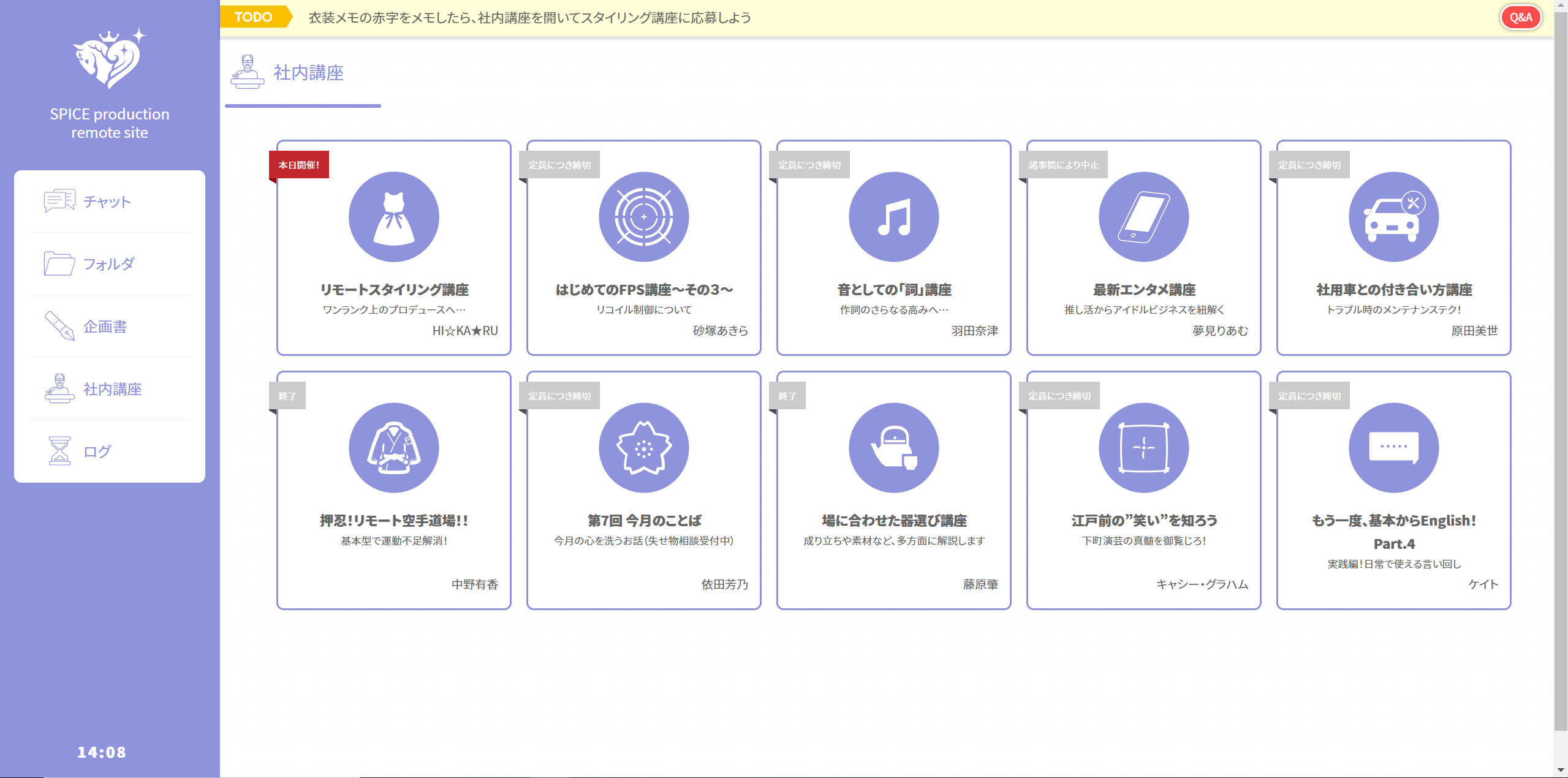The image size is (1568, 778).
Task: Click the smartphone icon for 最新エンタメ講座
Action: tap(1143, 217)
